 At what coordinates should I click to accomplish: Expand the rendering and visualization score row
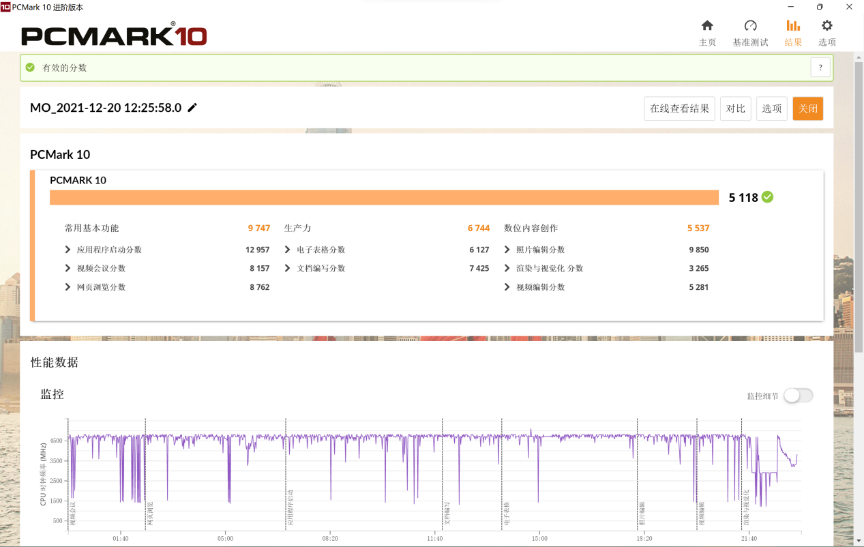pyautogui.click(x=507, y=268)
